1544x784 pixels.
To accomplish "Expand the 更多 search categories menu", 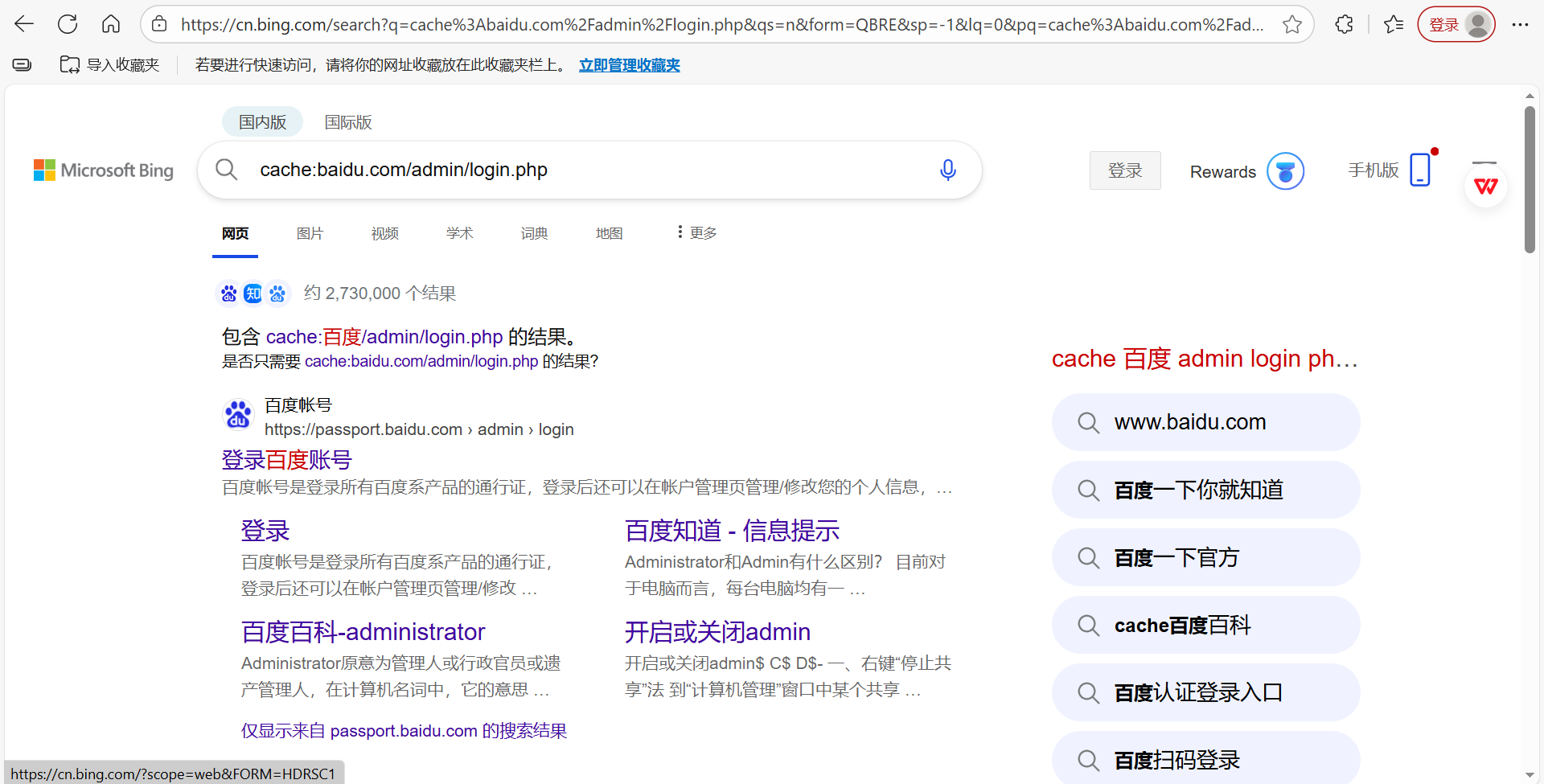I will 696,232.
